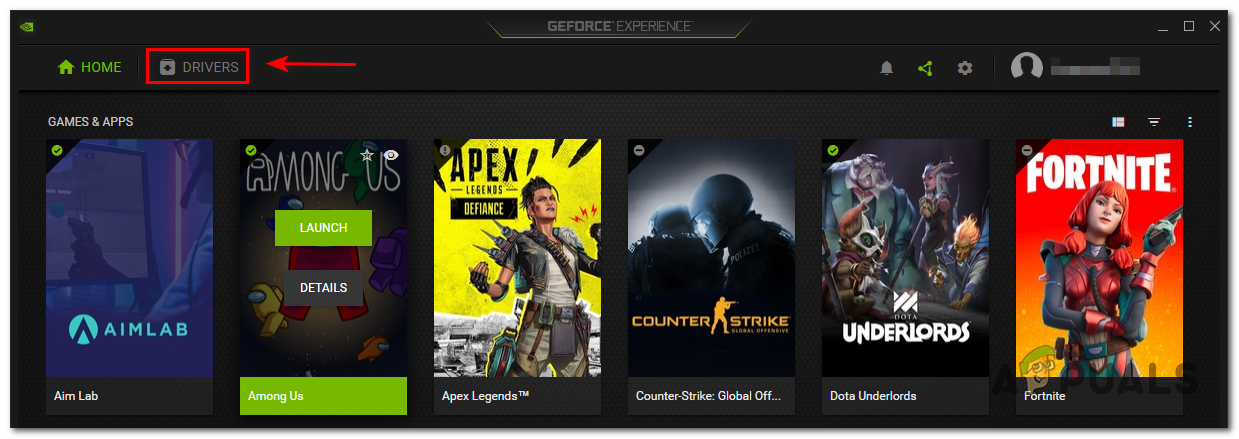
Task: Open Among Us details
Action: 323,287
